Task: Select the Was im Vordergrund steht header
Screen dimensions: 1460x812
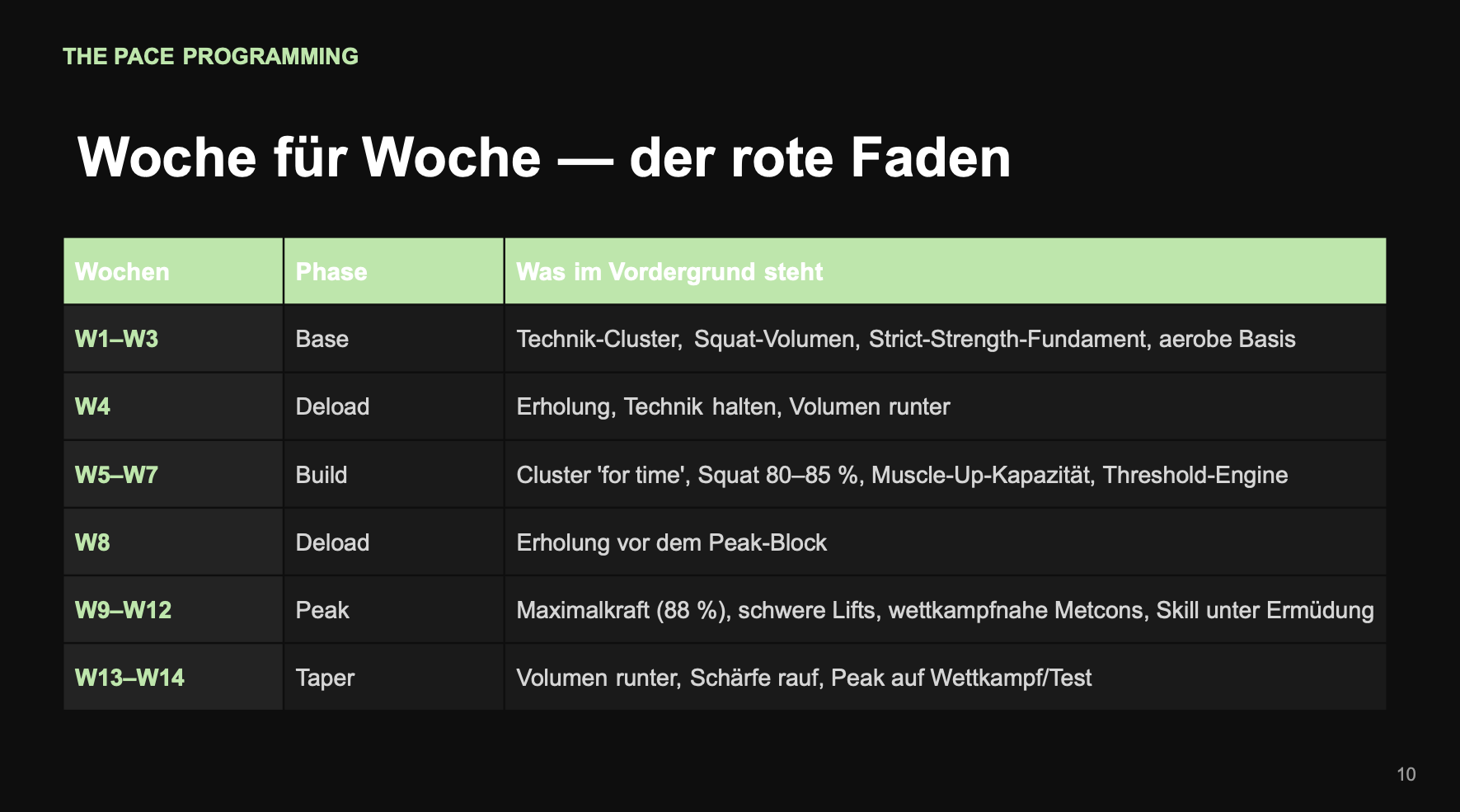Action: pyautogui.click(x=946, y=271)
